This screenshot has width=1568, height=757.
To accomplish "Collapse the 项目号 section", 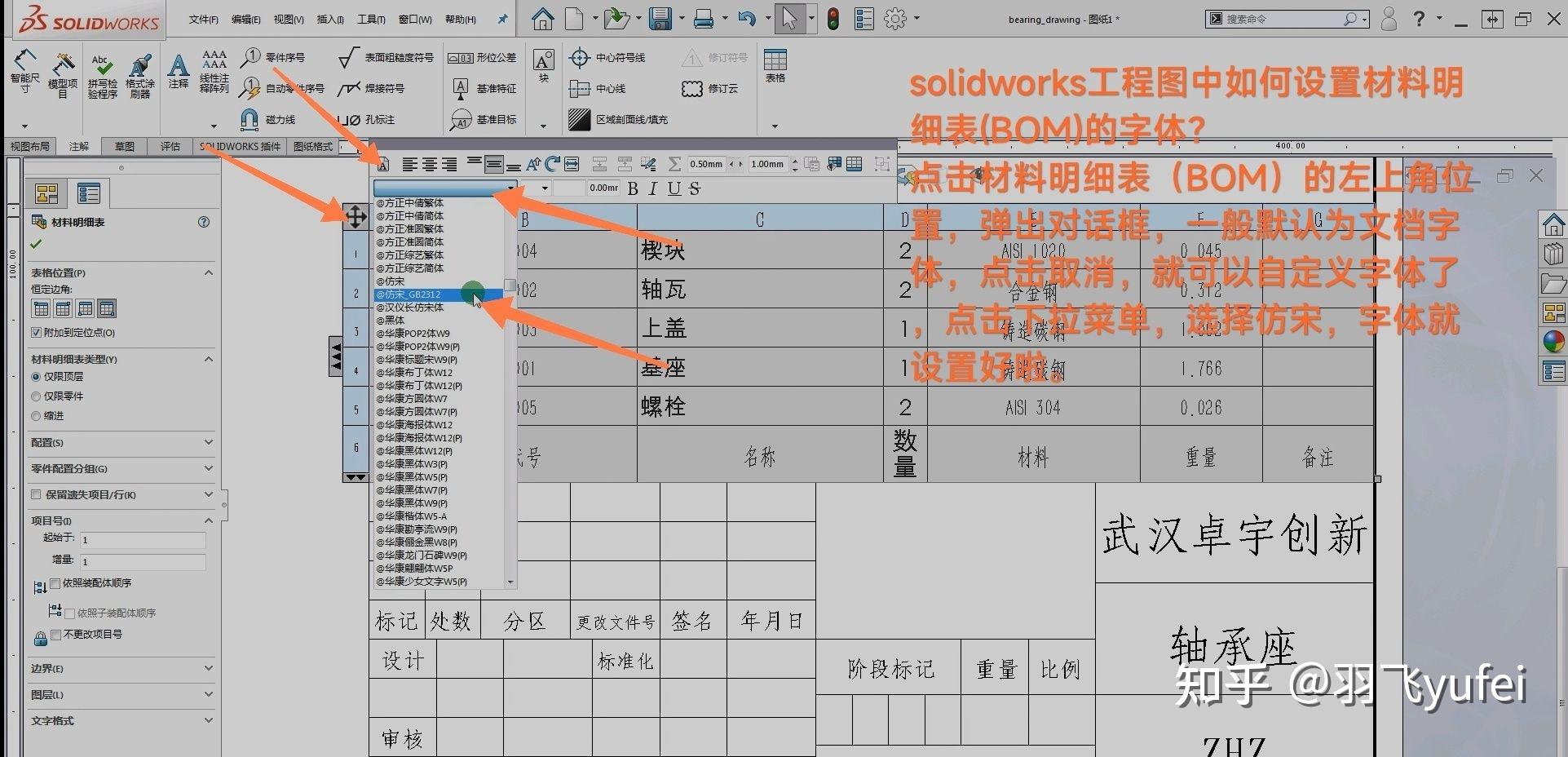I will [209, 520].
